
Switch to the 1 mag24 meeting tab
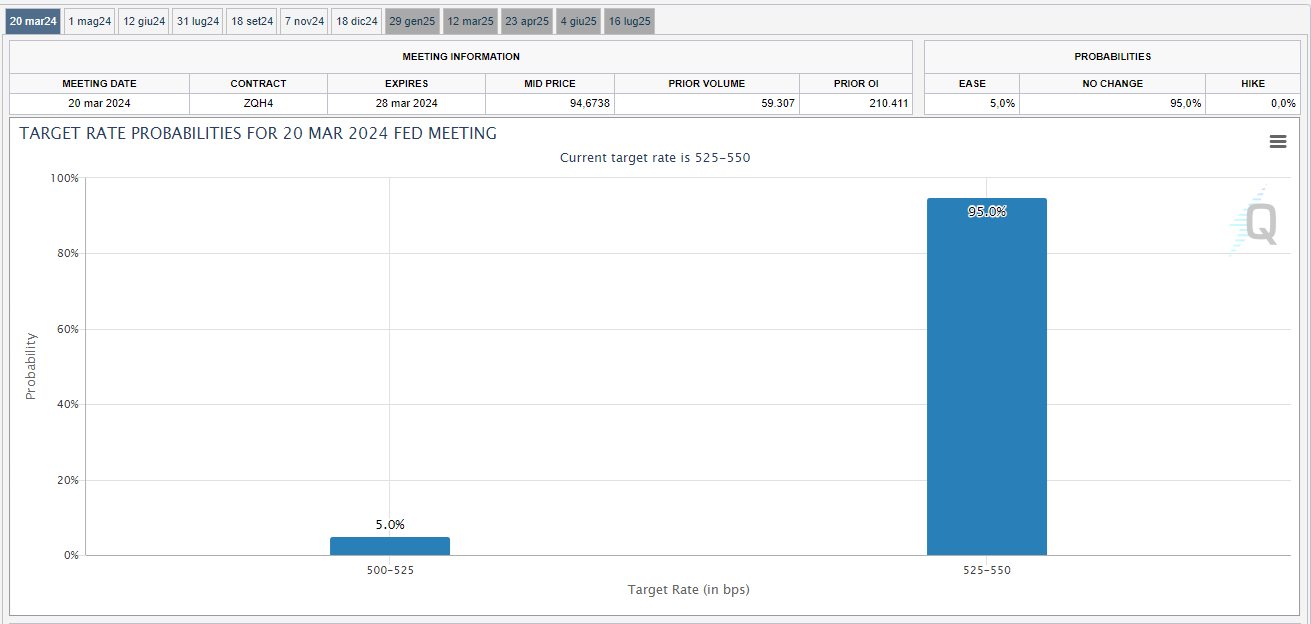pos(90,21)
